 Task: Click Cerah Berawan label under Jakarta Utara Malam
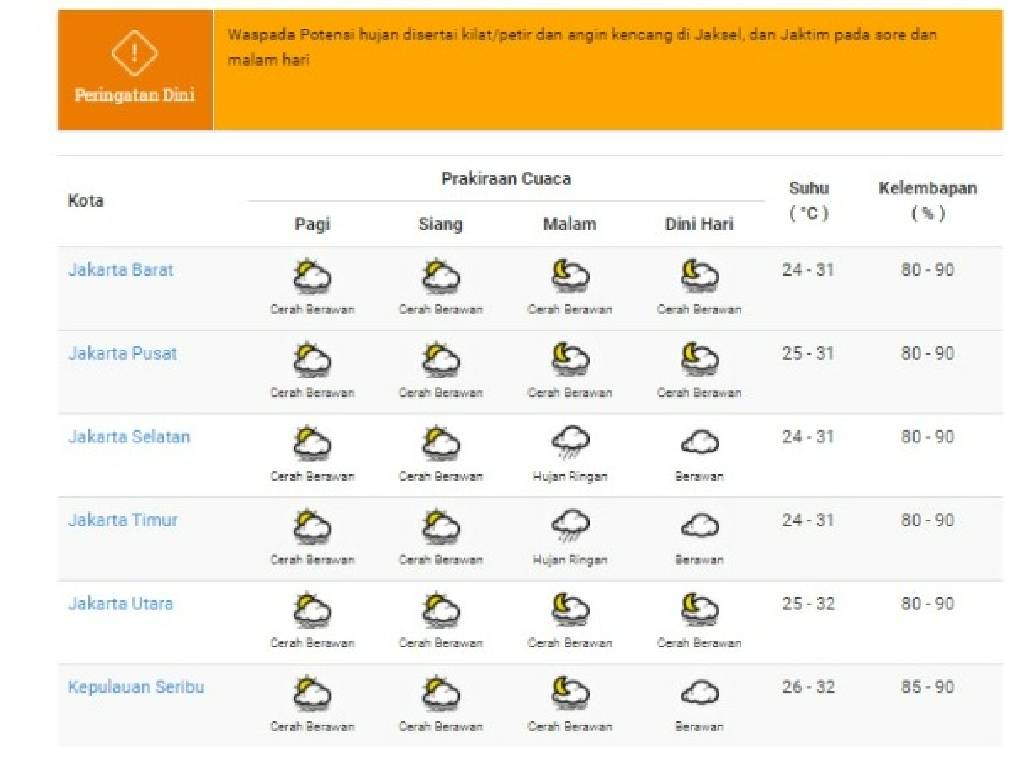569,643
